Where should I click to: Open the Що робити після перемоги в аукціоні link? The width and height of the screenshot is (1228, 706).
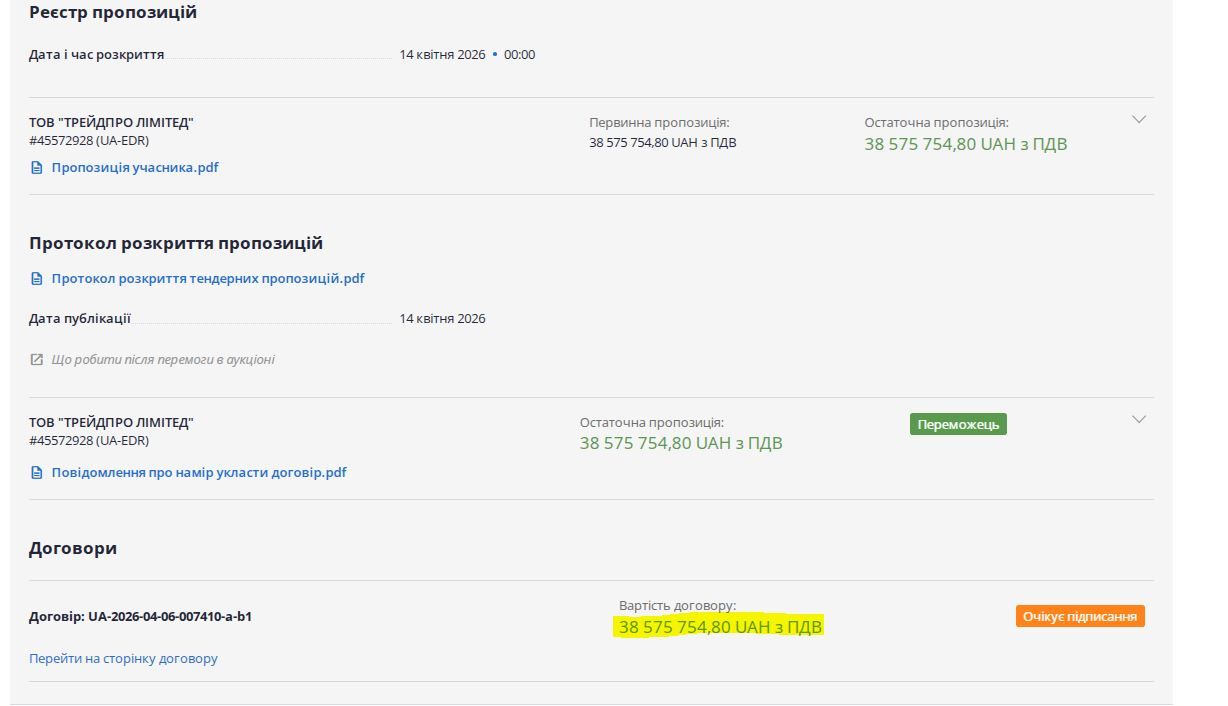[x=162, y=360]
